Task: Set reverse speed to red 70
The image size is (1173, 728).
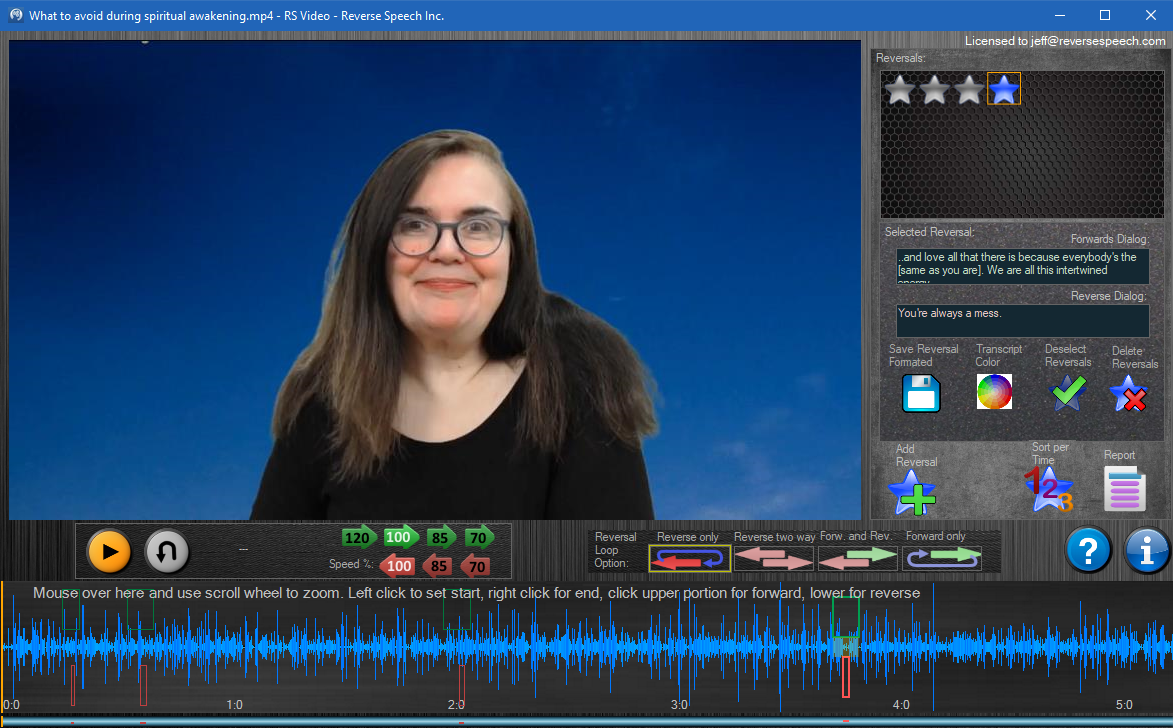Action: click(x=475, y=566)
